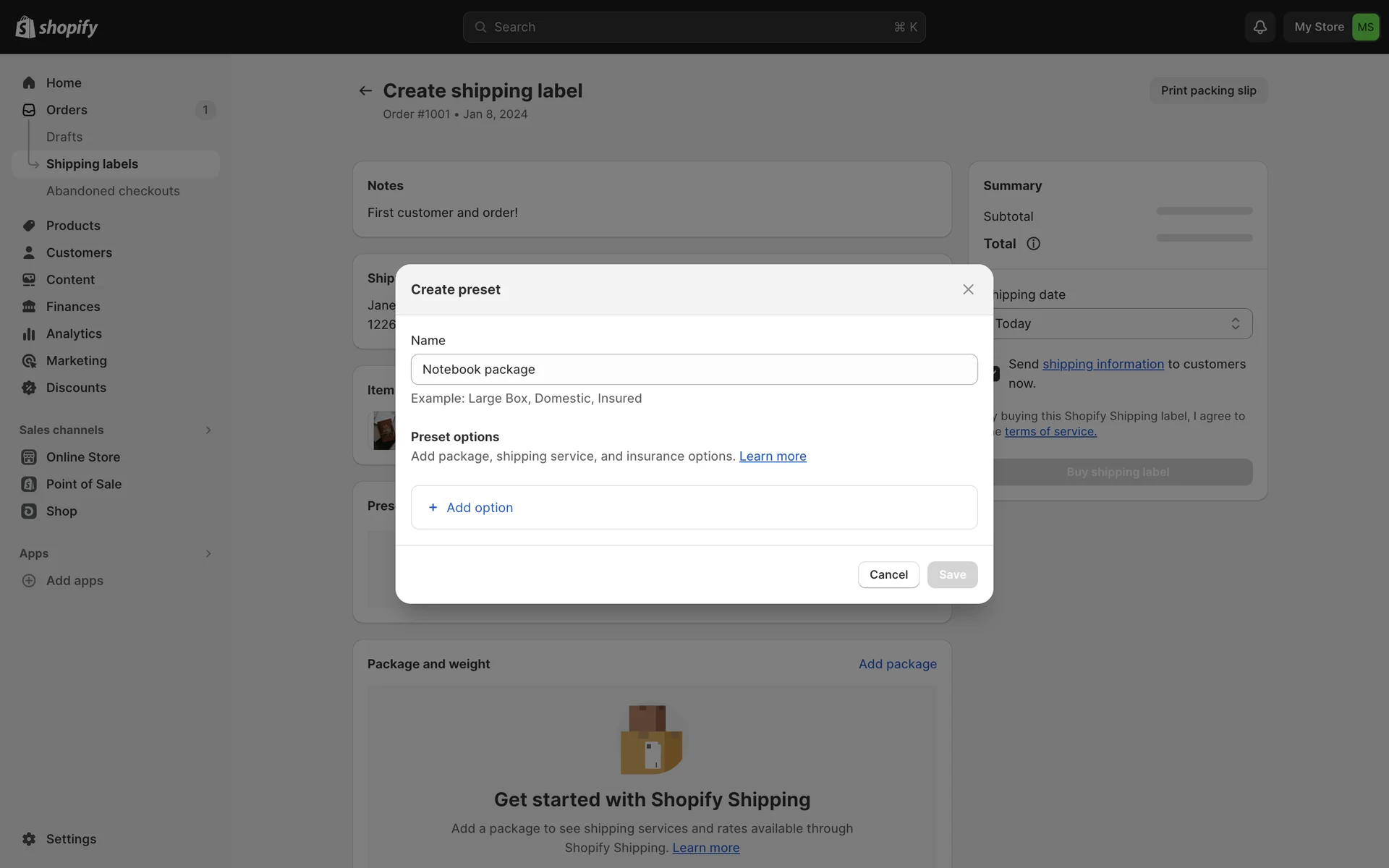Close the Create preset dialog

[x=968, y=289]
